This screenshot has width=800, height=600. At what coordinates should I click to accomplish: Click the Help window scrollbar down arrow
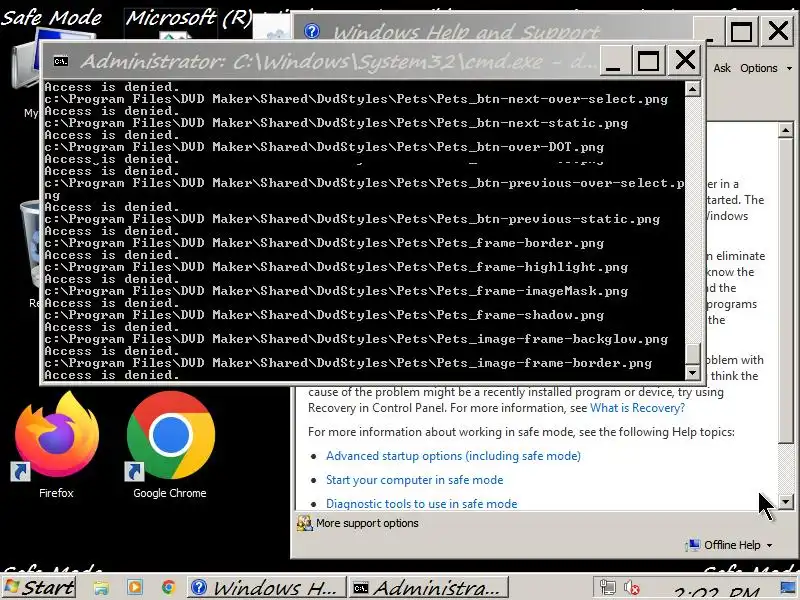tap(786, 502)
